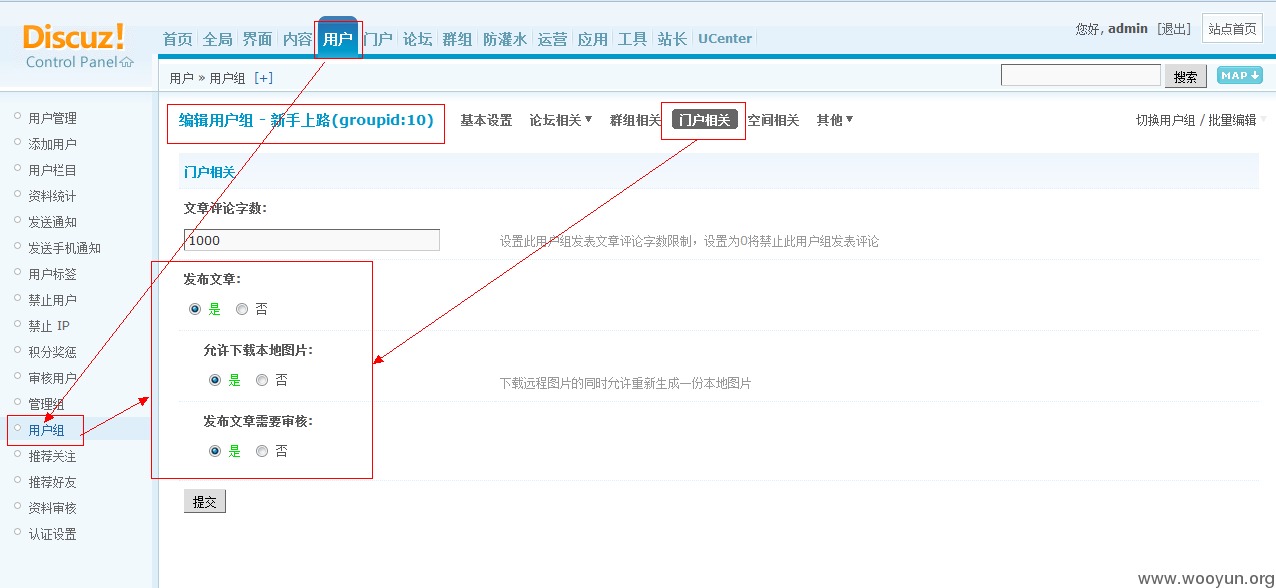Image resolution: width=1276 pixels, height=588 pixels.
Task: Open 认证设置 in sidebar
Action: pyautogui.click(x=52, y=534)
